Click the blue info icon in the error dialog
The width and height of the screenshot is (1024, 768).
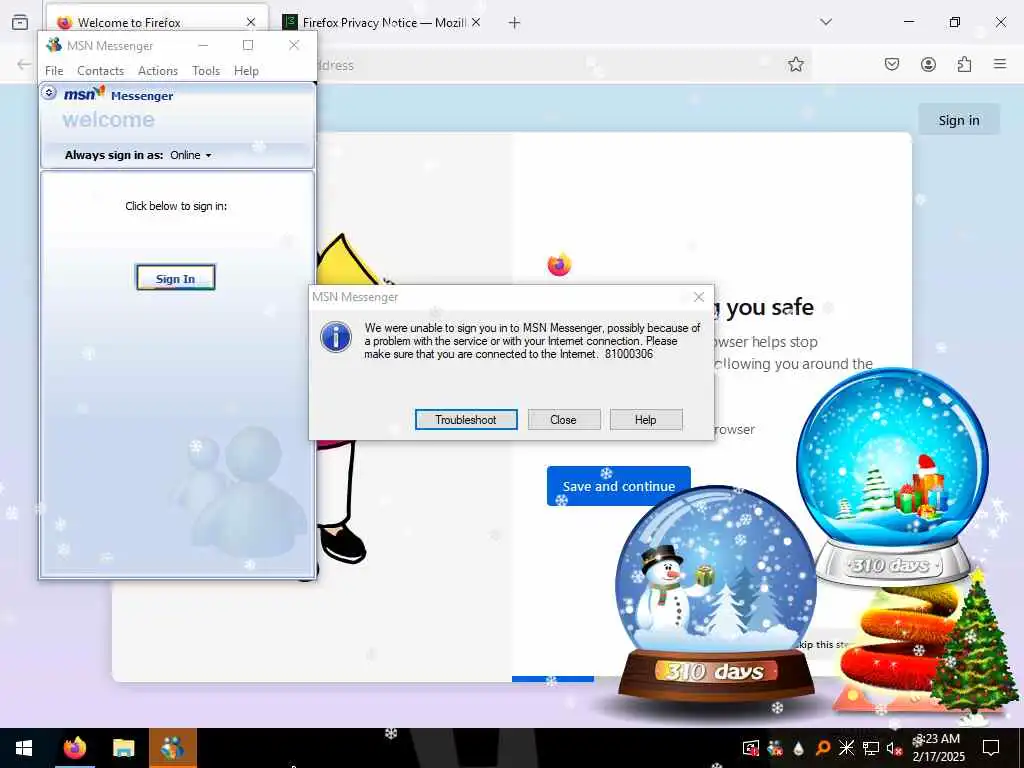(336, 337)
